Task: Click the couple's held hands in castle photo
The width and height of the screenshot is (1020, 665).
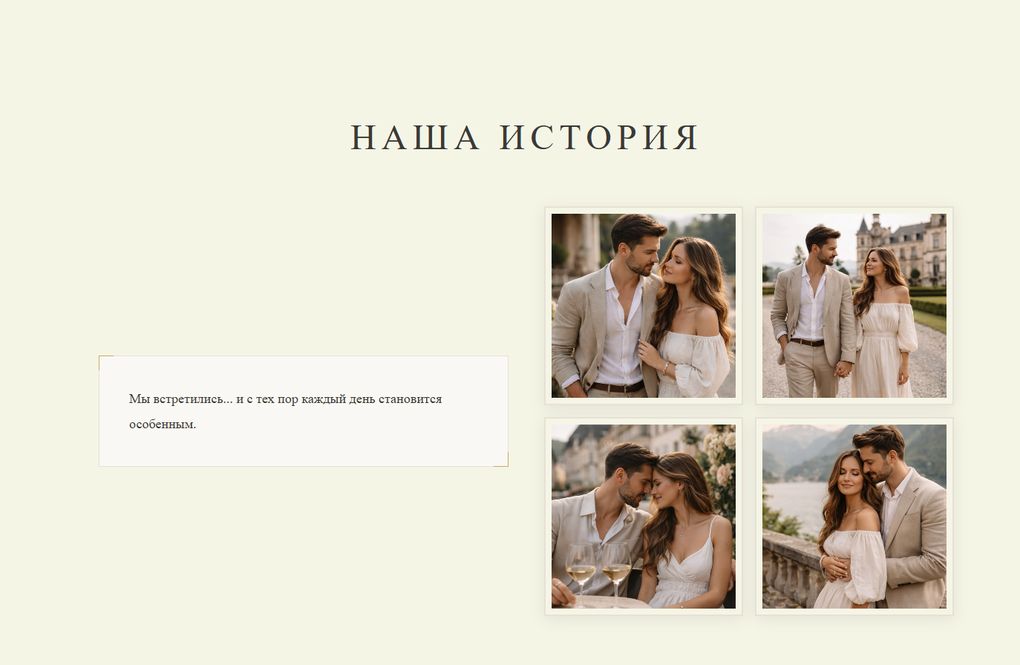Action: tap(845, 368)
